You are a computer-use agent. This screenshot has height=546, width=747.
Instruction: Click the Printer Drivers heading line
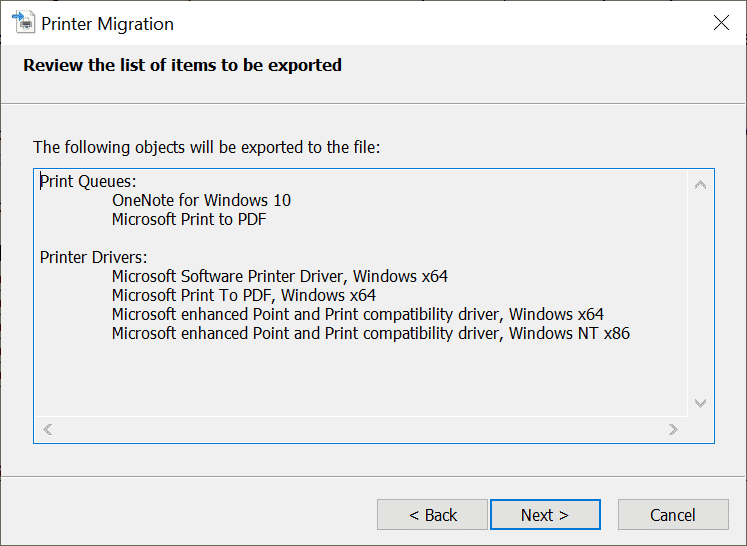[93, 257]
